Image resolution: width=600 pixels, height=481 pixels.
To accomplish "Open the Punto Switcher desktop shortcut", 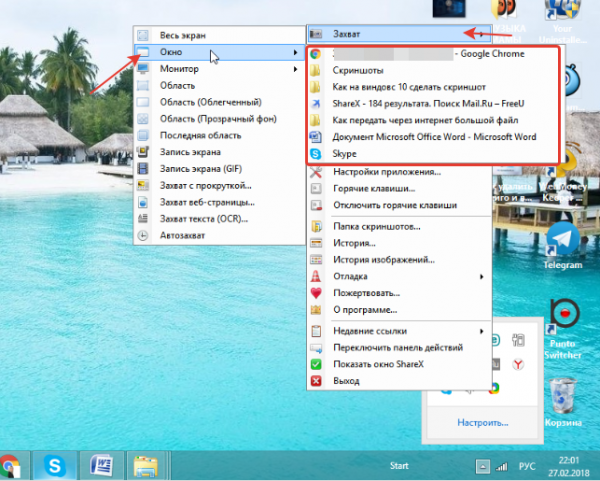I will click(562, 329).
